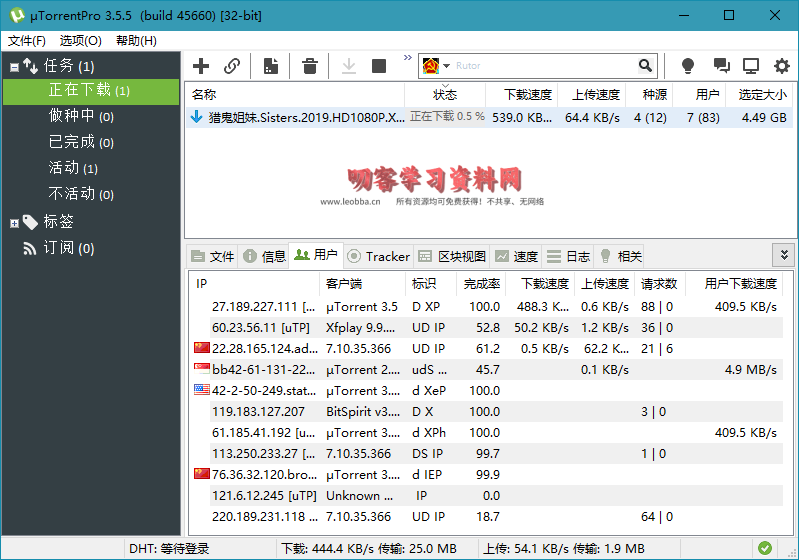Click the Create New Torrent file icon

coord(271,66)
